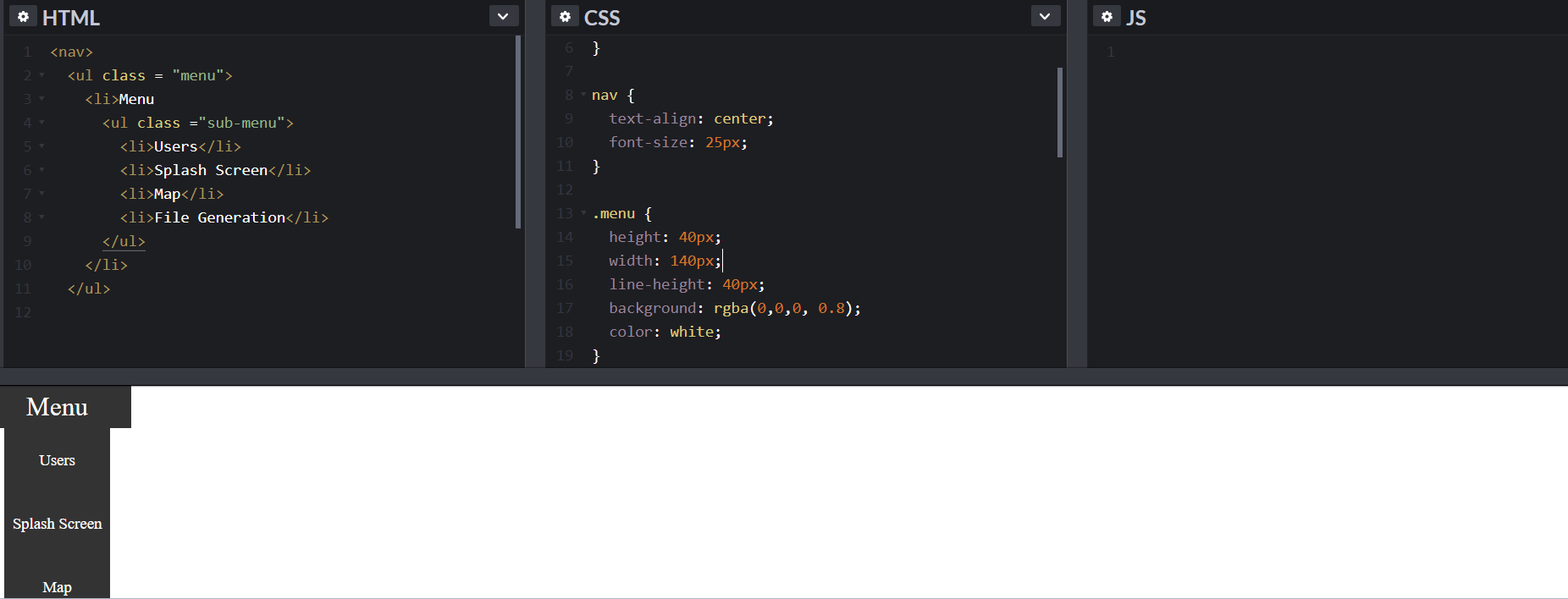Screen dimensions: 1568x599
Task: Click "menu" class value in HTML line 2
Action: point(198,75)
